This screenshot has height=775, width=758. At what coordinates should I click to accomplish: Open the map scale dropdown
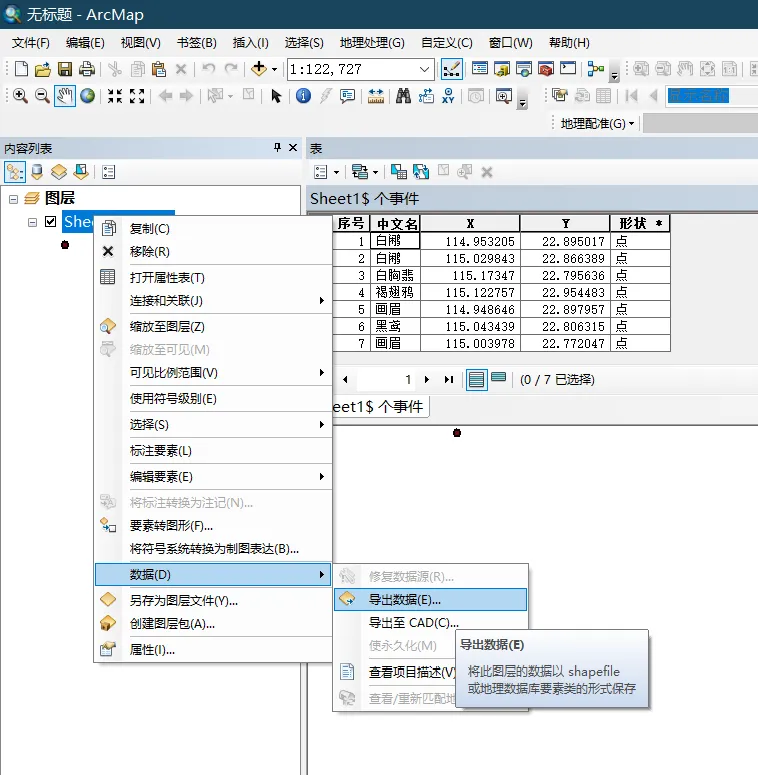[424, 69]
